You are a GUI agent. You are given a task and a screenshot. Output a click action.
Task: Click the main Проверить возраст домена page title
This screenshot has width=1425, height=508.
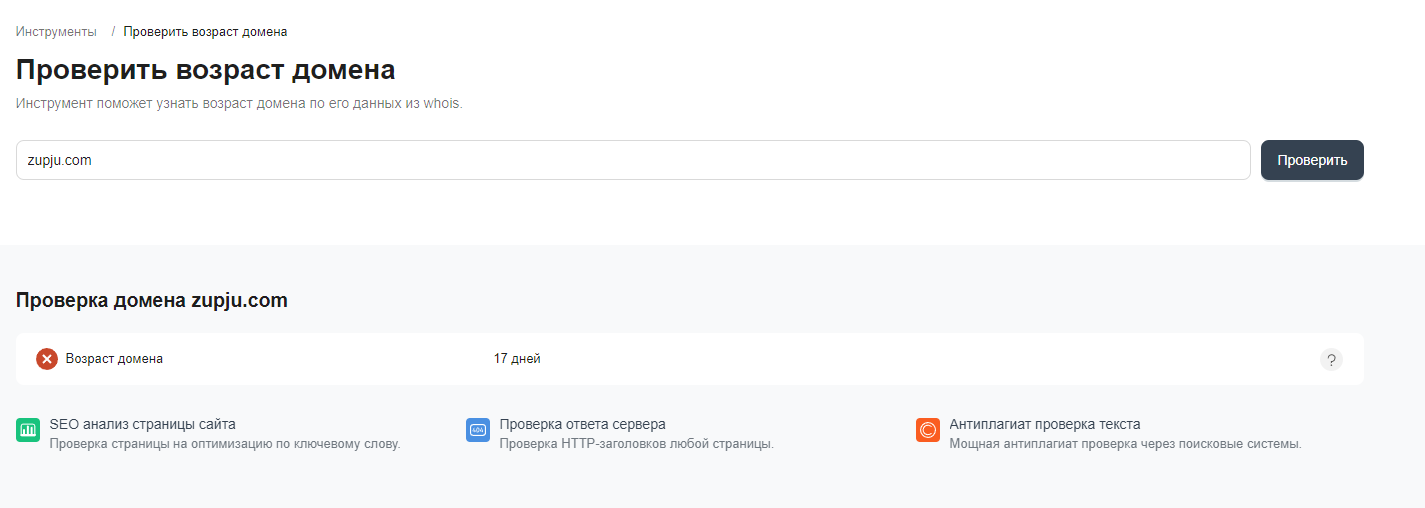[205, 70]
